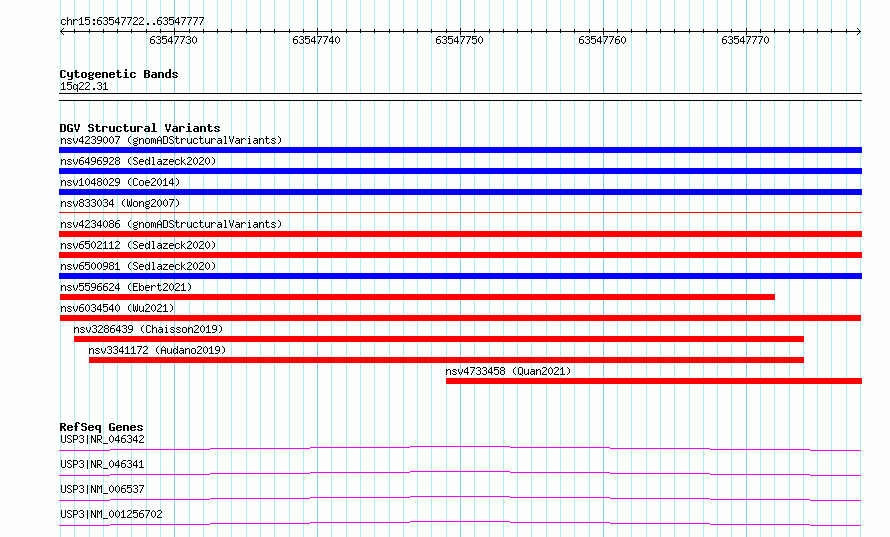Click the right arrow end of ruler
The height and width of the screenshot is (537, 890).
pyautogui.click(x=858, y=32)
